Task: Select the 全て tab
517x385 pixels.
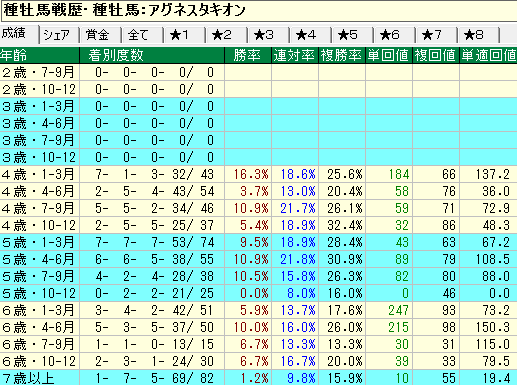Action: coord(142,35)
